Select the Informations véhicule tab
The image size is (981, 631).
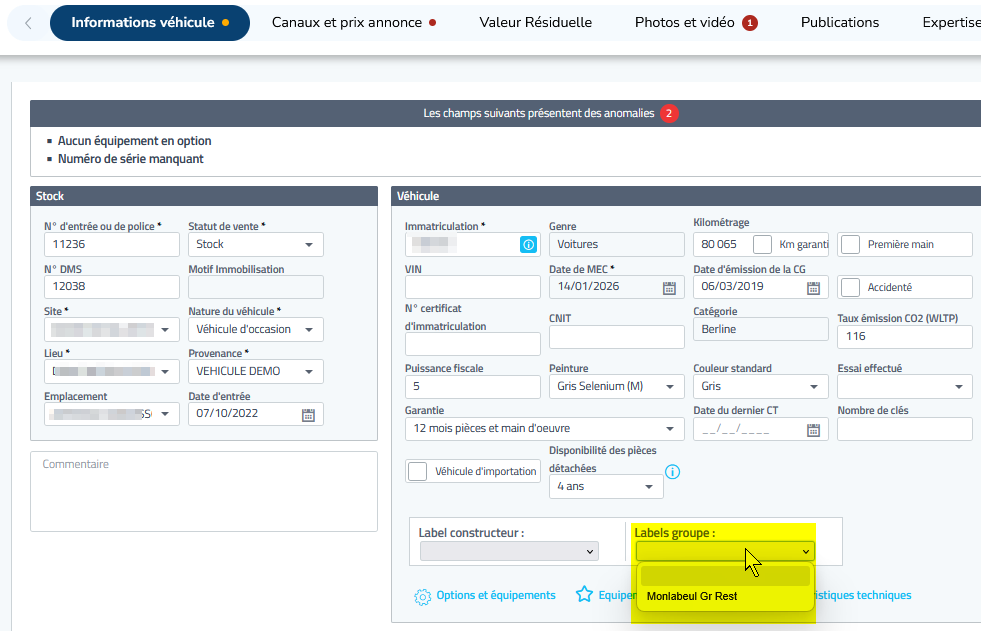pyautogui.click(x=150, y=23)
